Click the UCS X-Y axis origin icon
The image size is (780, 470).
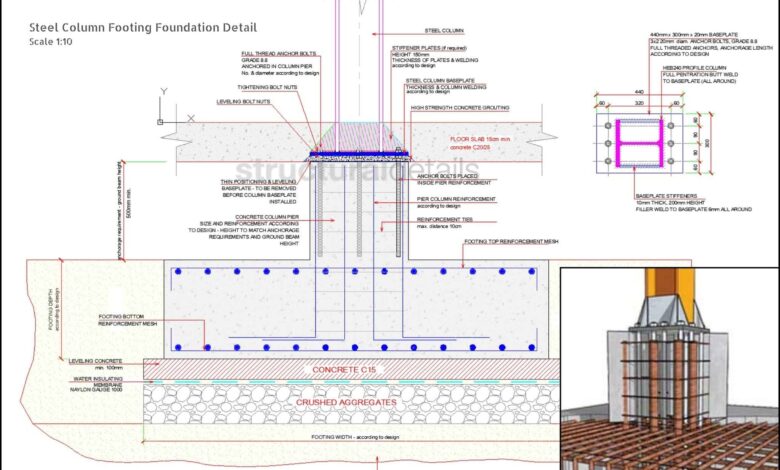[x=160, y=122]
